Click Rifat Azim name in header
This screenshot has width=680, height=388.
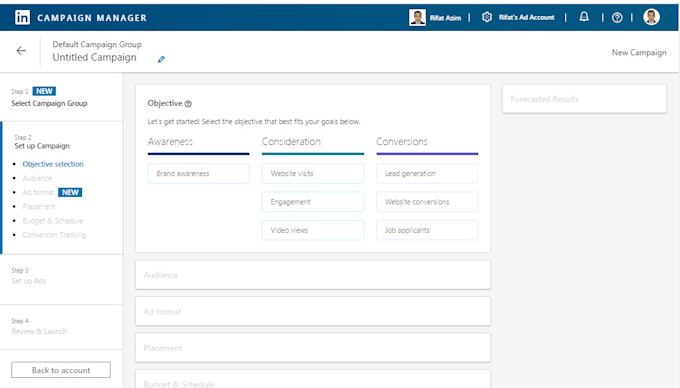click(x=445, y=18)
